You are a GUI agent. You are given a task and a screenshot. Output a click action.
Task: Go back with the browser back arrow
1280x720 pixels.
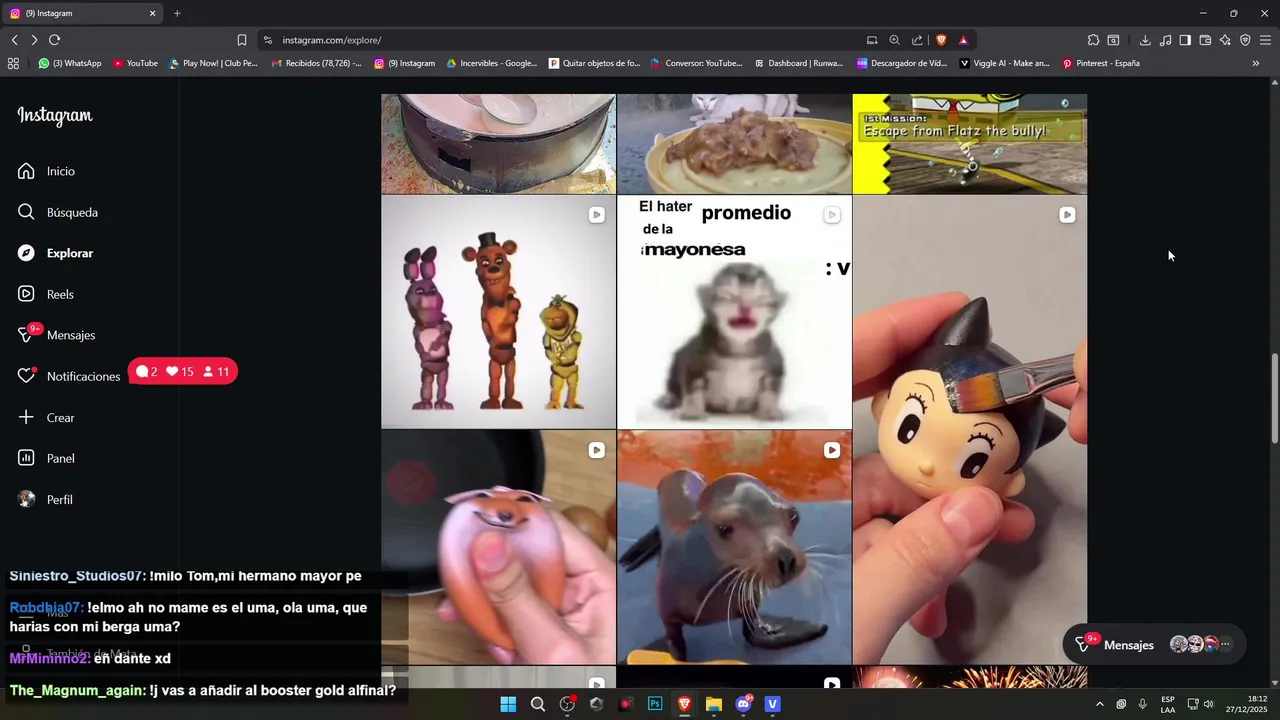pyautogui.click(x=14, y=40)
